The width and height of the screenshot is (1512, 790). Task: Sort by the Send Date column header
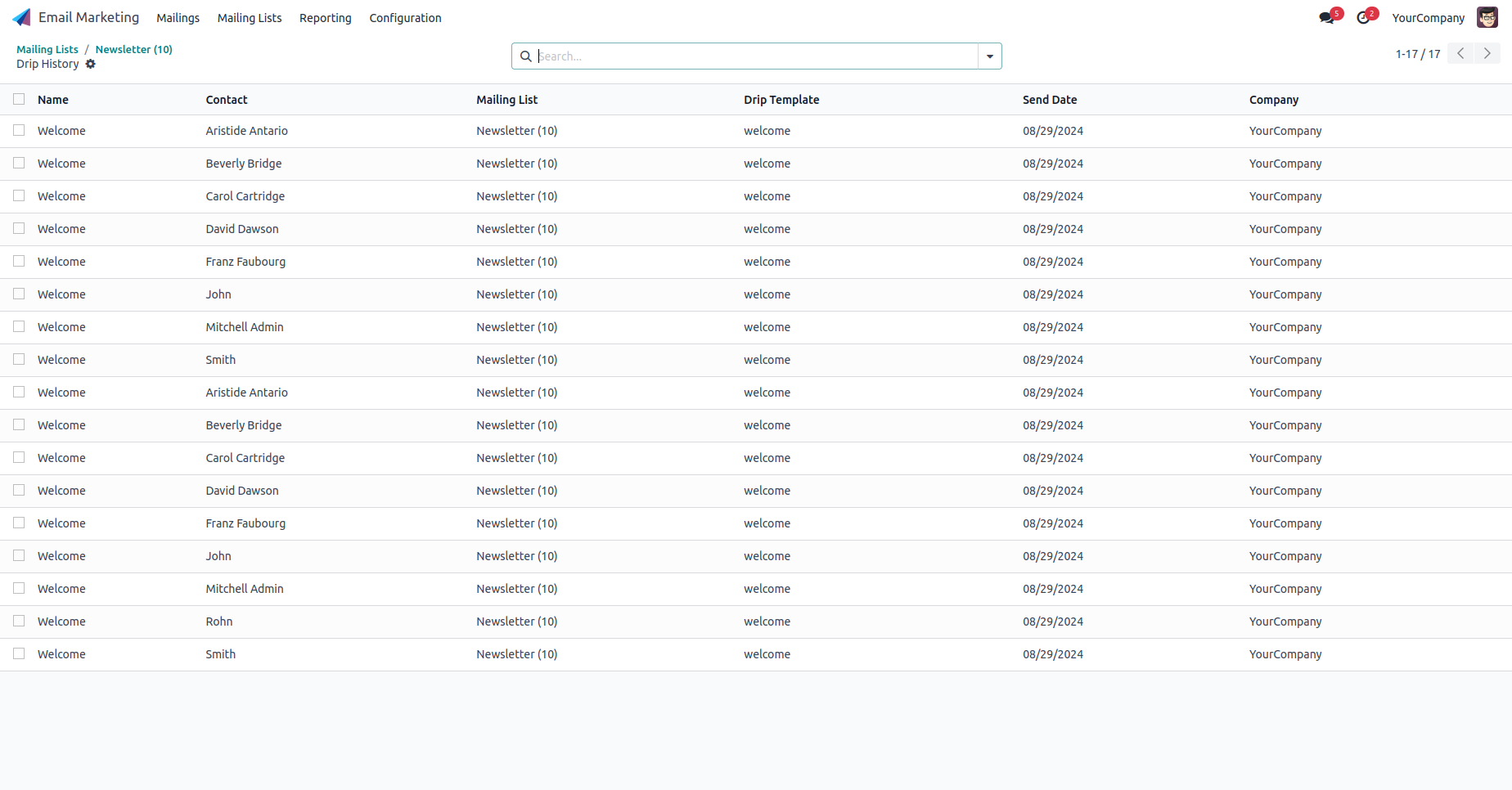pos(1050,100)
